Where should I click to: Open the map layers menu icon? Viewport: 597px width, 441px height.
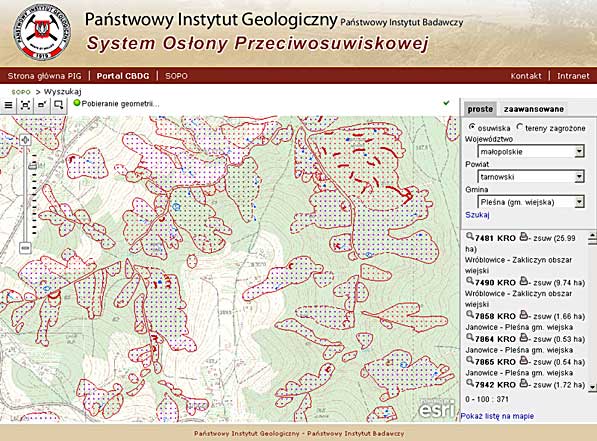pos(8,105)
